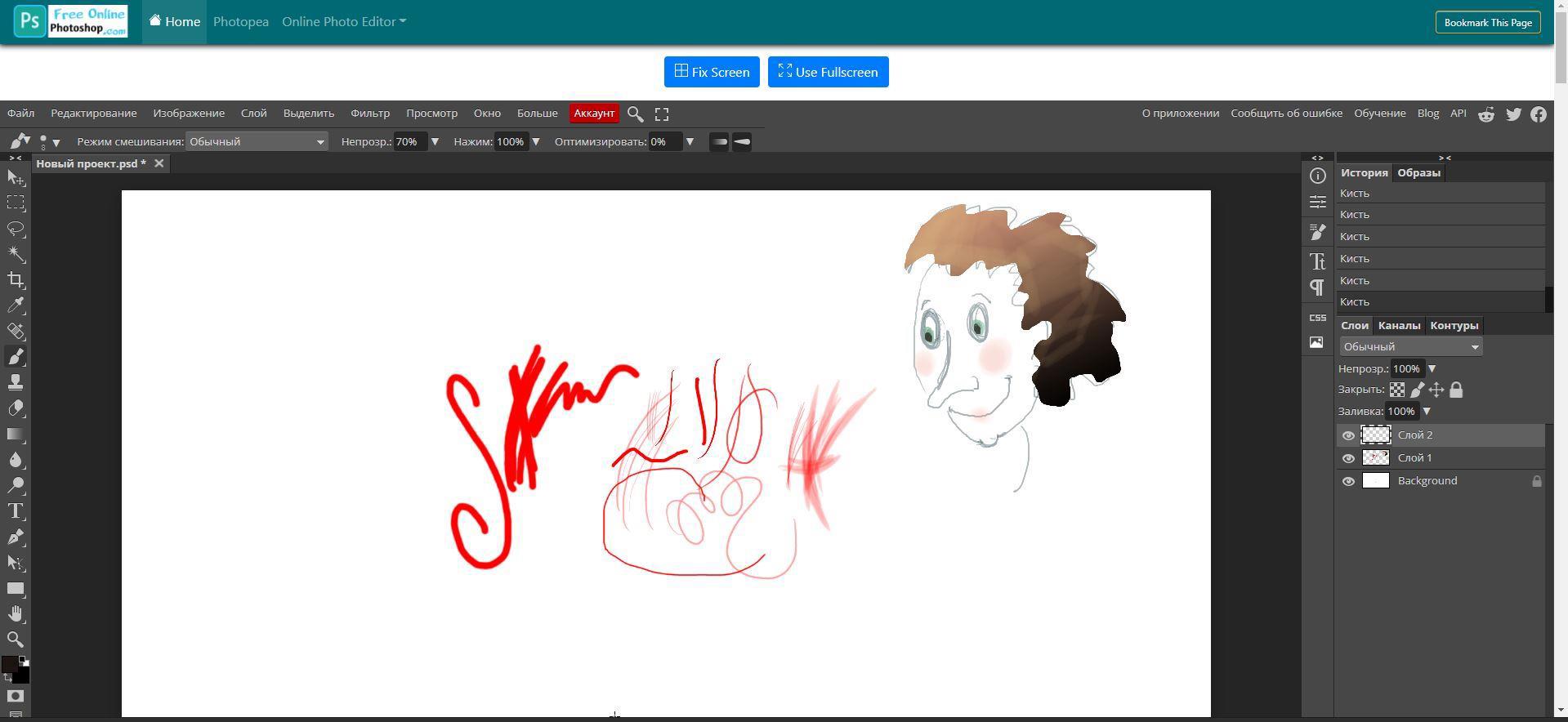Hide the Слой 1 layer
The height and width of the screenshot is (722, 1568).
[x=1348, y=458]
